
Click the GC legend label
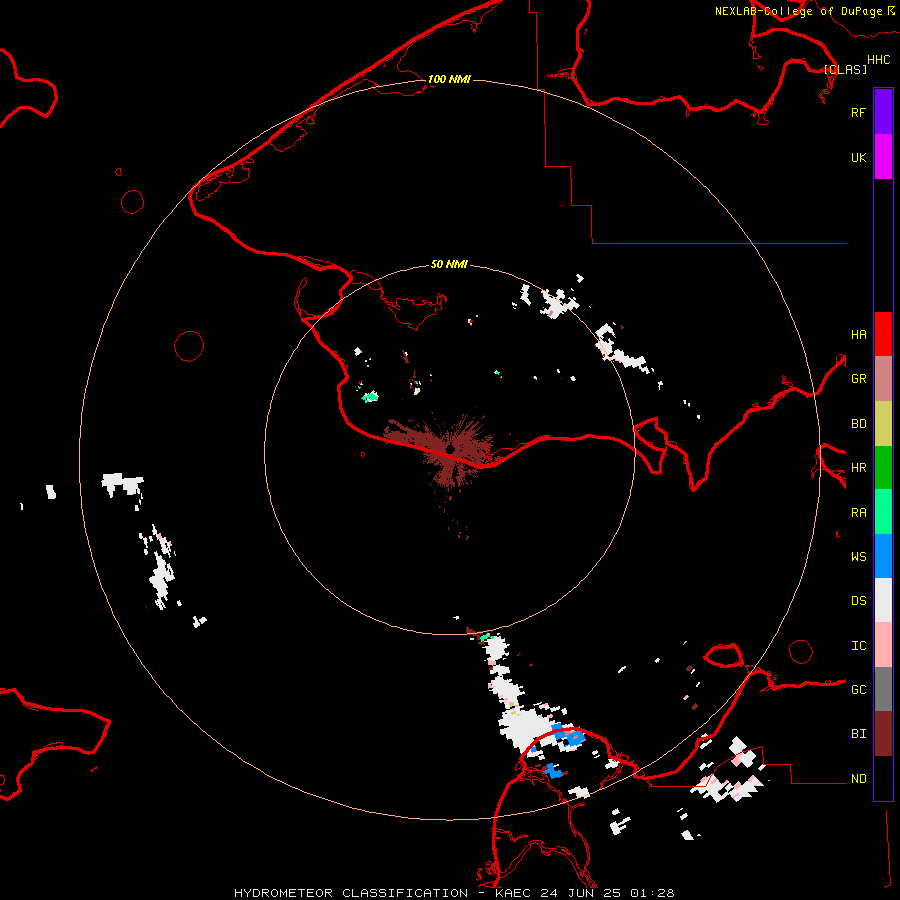coord(858,689)
